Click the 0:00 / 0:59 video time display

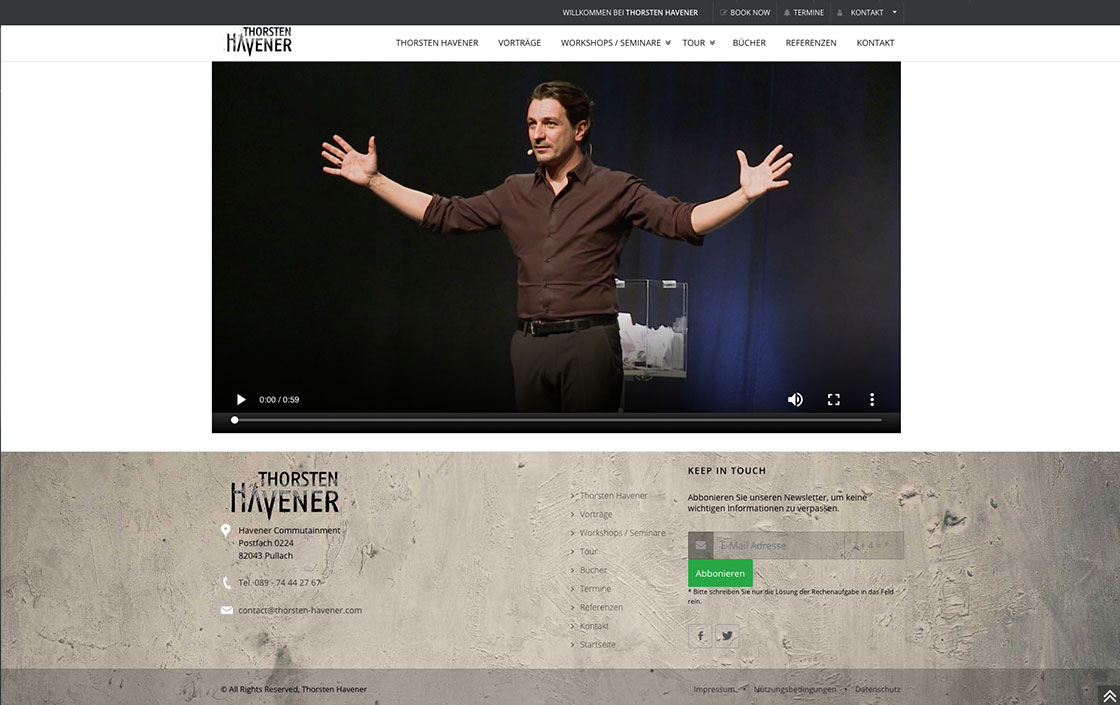coord(279,400)
